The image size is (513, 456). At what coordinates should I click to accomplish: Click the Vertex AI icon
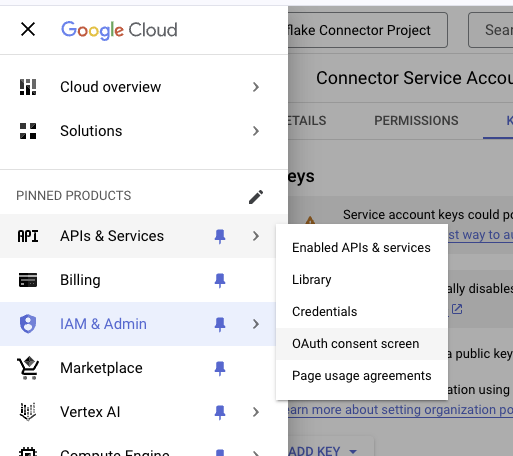28,412
